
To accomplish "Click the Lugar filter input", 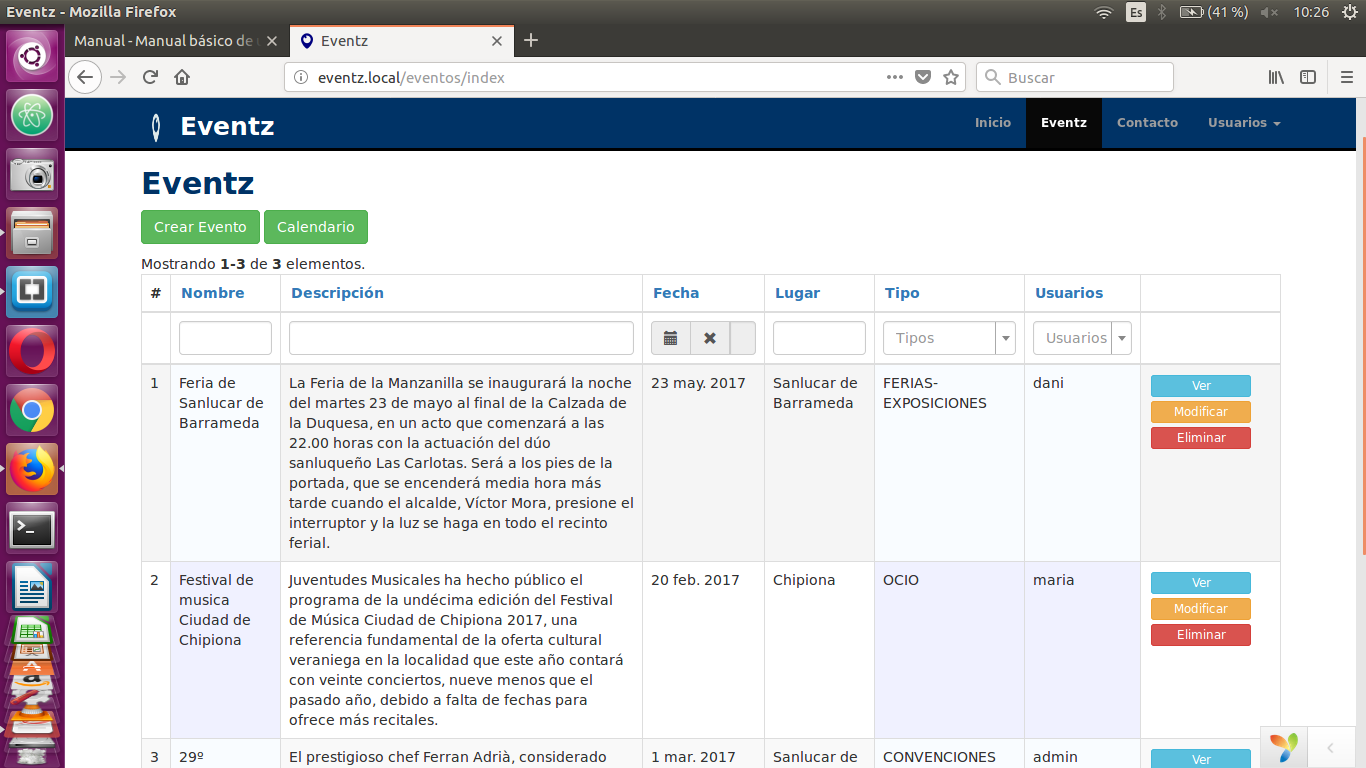I will click(819, 338).
